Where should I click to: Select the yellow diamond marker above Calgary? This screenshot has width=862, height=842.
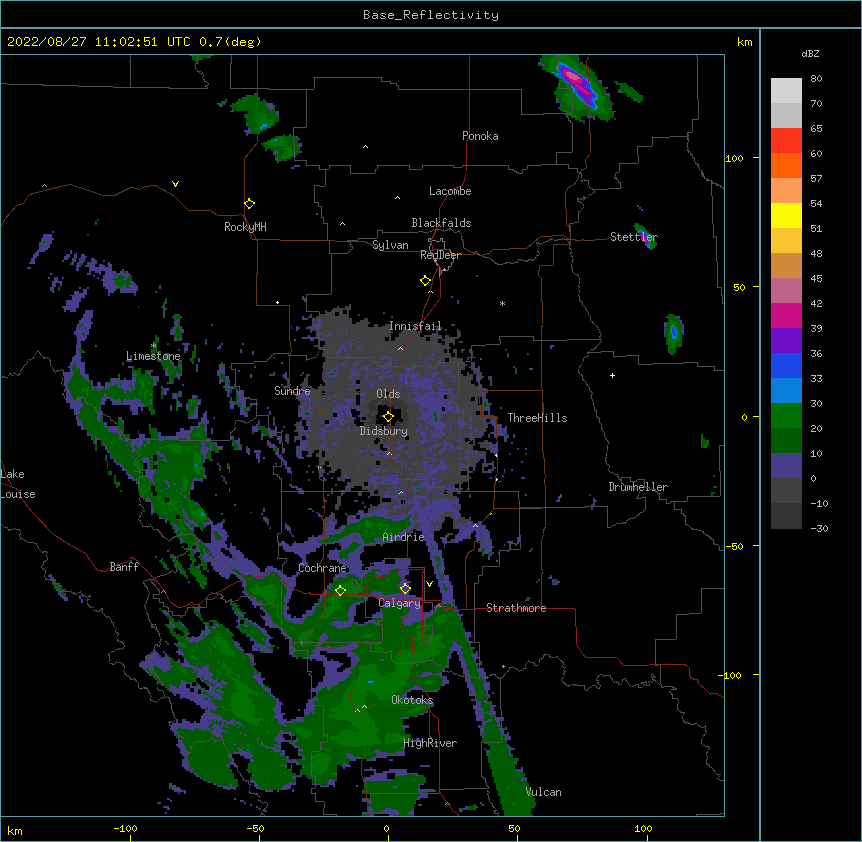click(405, 589)
